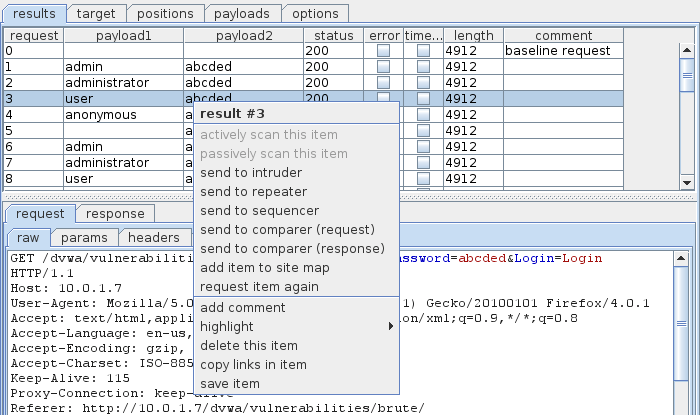The image size is (700, 415).
Task: Toggle timeout checkbox on baseline request row
Action: click(x=424, y=51)
